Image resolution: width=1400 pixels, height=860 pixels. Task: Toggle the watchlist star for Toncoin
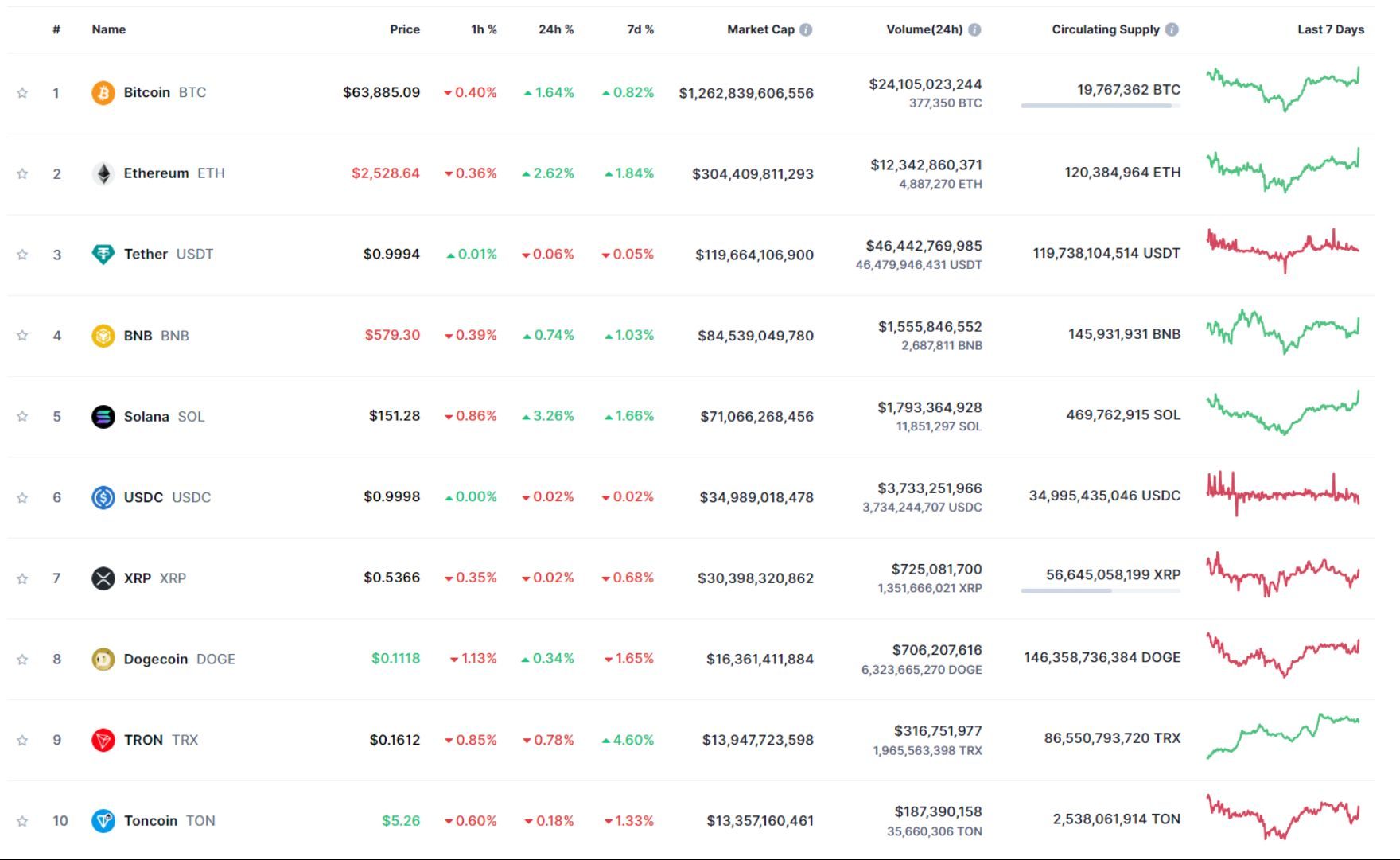23,820
